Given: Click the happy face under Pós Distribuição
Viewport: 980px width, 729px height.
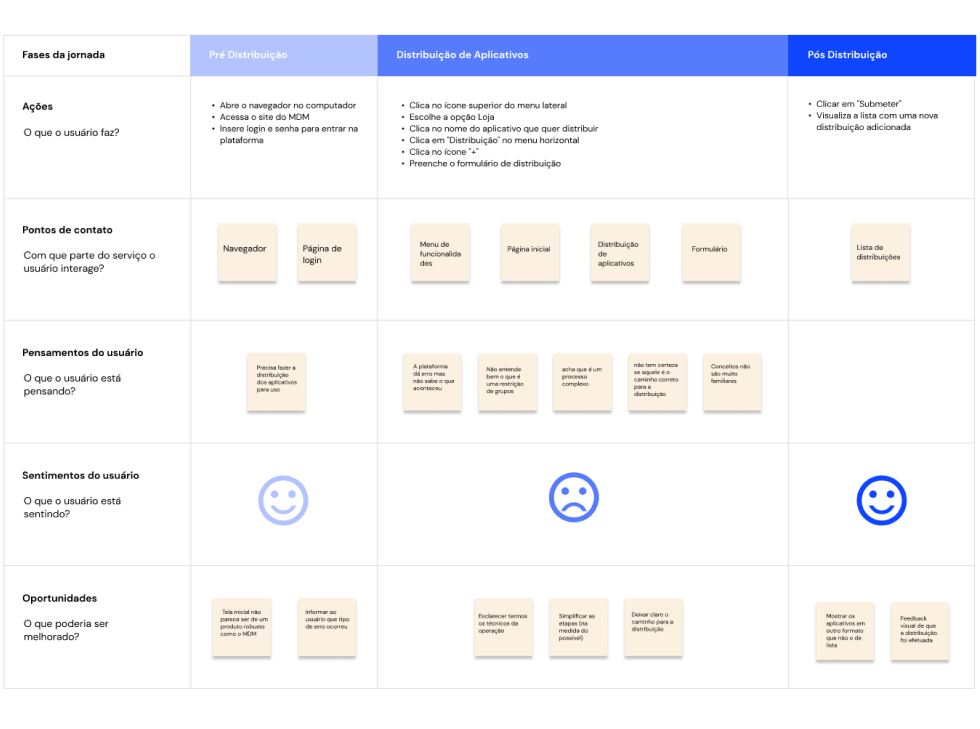Looking at the screenshot, I should [882, 499].
